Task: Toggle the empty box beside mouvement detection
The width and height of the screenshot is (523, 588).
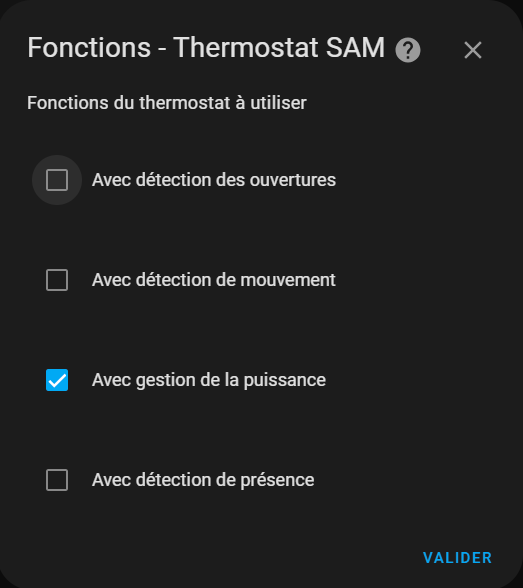Action: click(57, 280)
